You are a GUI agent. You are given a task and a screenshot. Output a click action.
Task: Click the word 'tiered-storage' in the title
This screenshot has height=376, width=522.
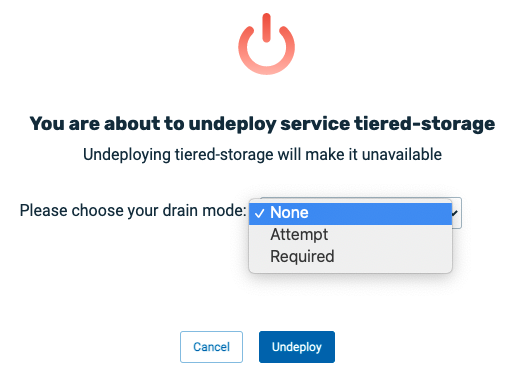coord(424,124)
